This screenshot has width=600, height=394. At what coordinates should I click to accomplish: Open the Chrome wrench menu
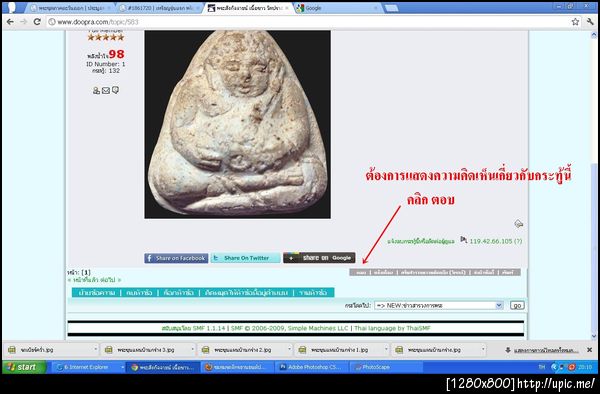tap(590, 22)
